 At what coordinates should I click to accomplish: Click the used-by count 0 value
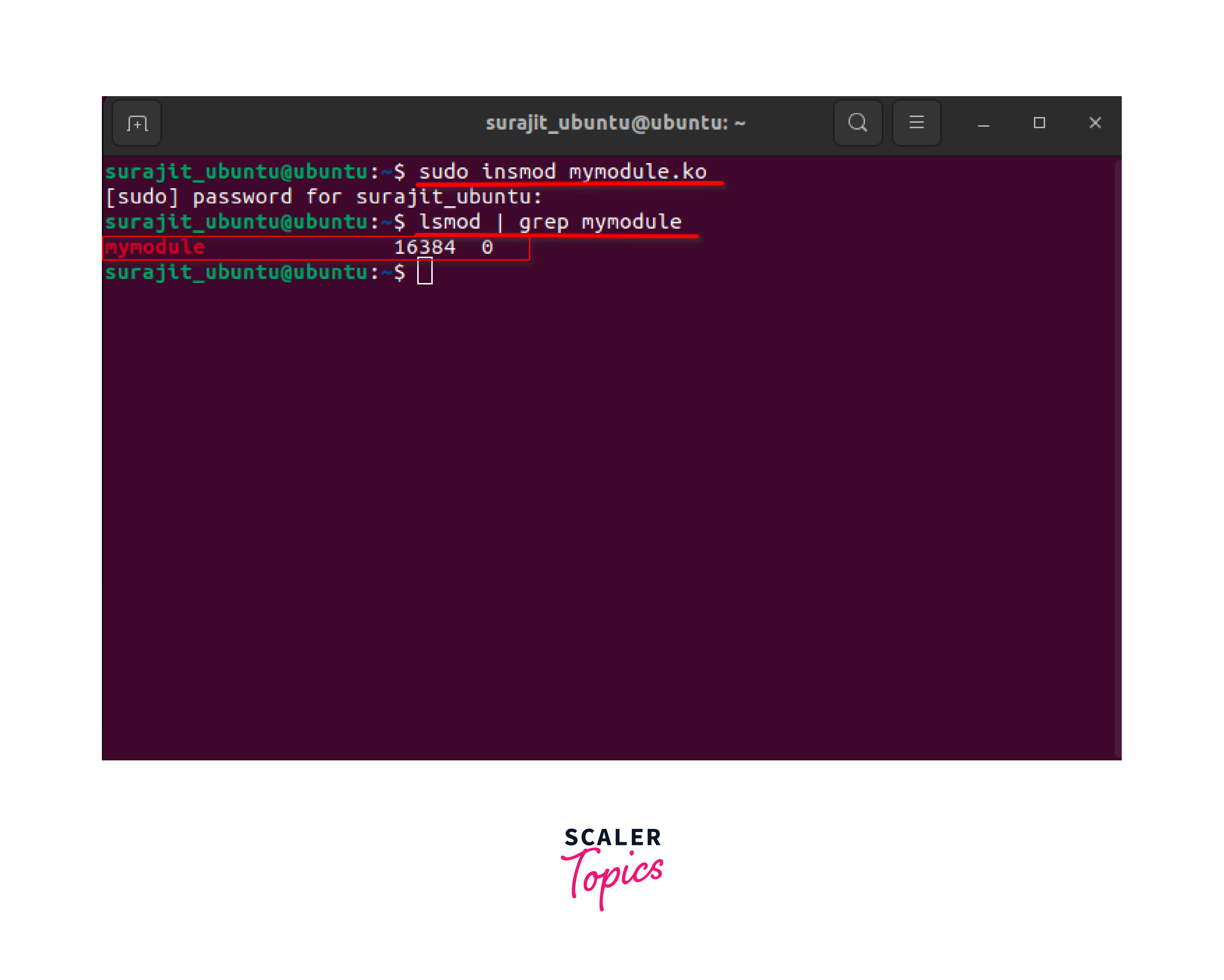click(x=487, y=248)
